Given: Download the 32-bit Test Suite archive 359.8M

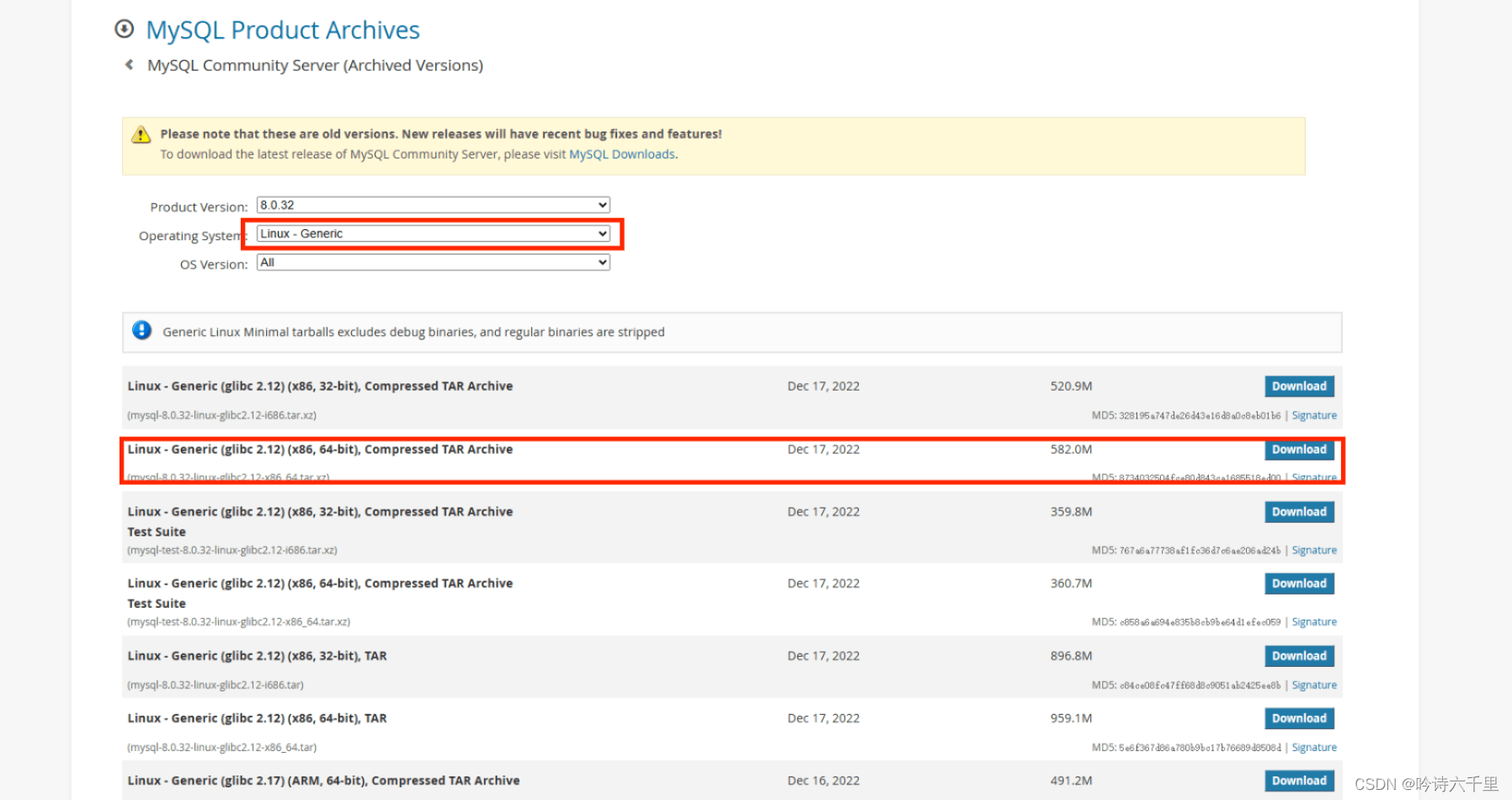Looking at the screenshot, I should (x=1299, y=512).
